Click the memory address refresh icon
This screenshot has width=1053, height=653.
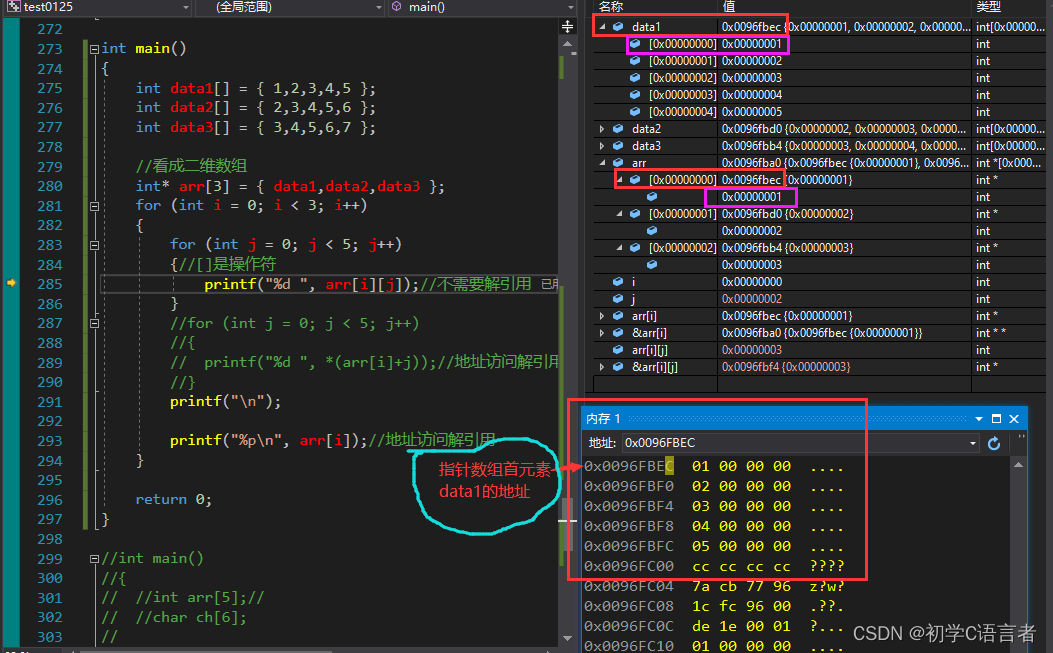(994, 443)
